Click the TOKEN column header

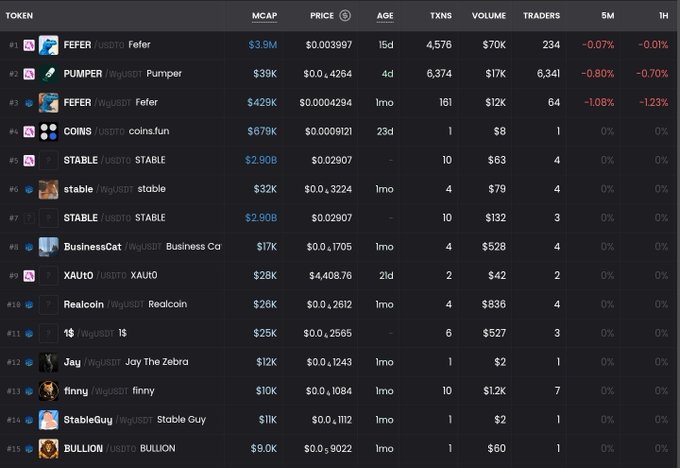tap(19, 16)
